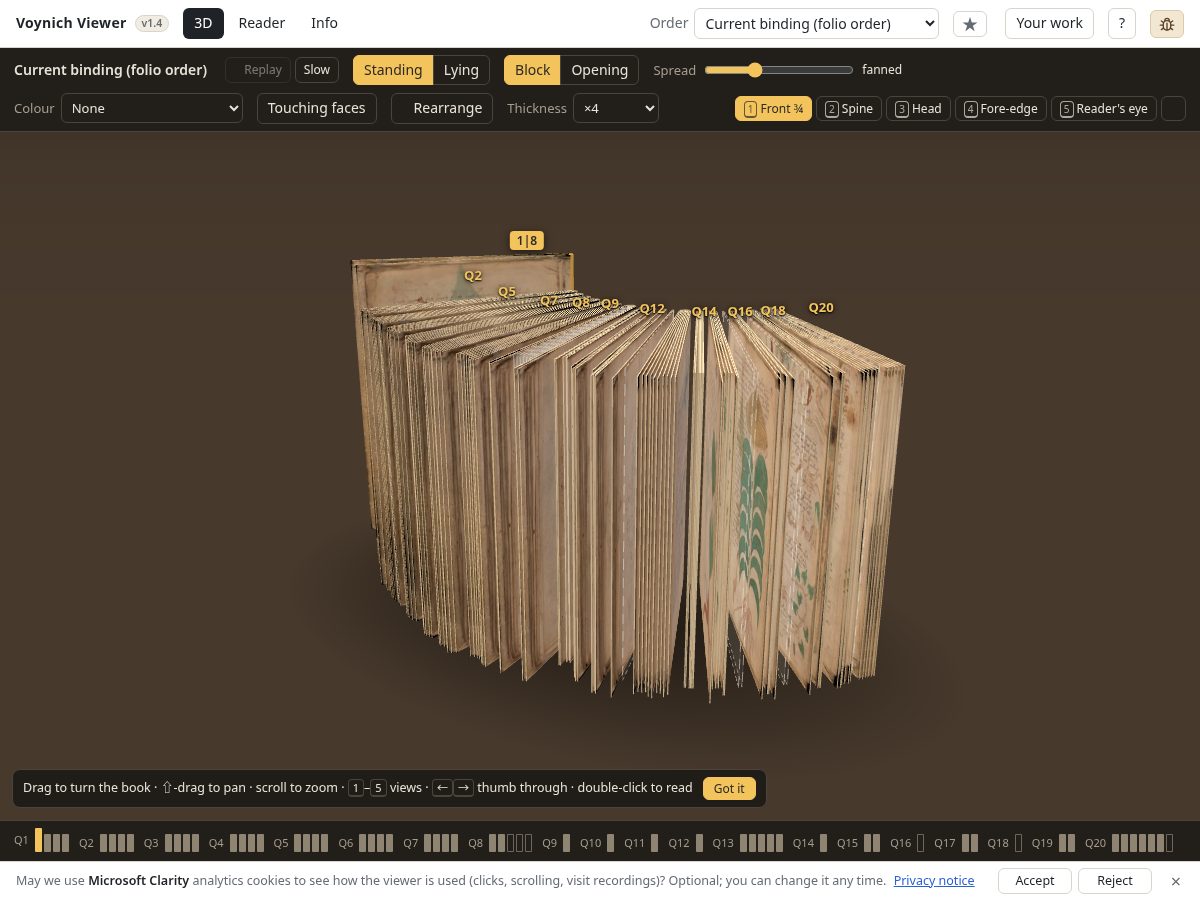1200x900 pixels.
Task: Click the blank button after Reader's eye
Action: click(x=1173, y=108)
